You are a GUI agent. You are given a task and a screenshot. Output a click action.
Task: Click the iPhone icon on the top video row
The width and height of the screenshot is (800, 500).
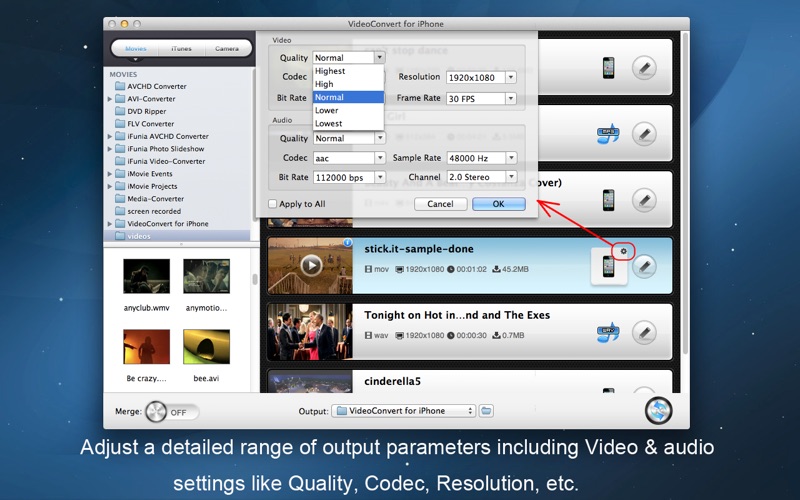608,67
